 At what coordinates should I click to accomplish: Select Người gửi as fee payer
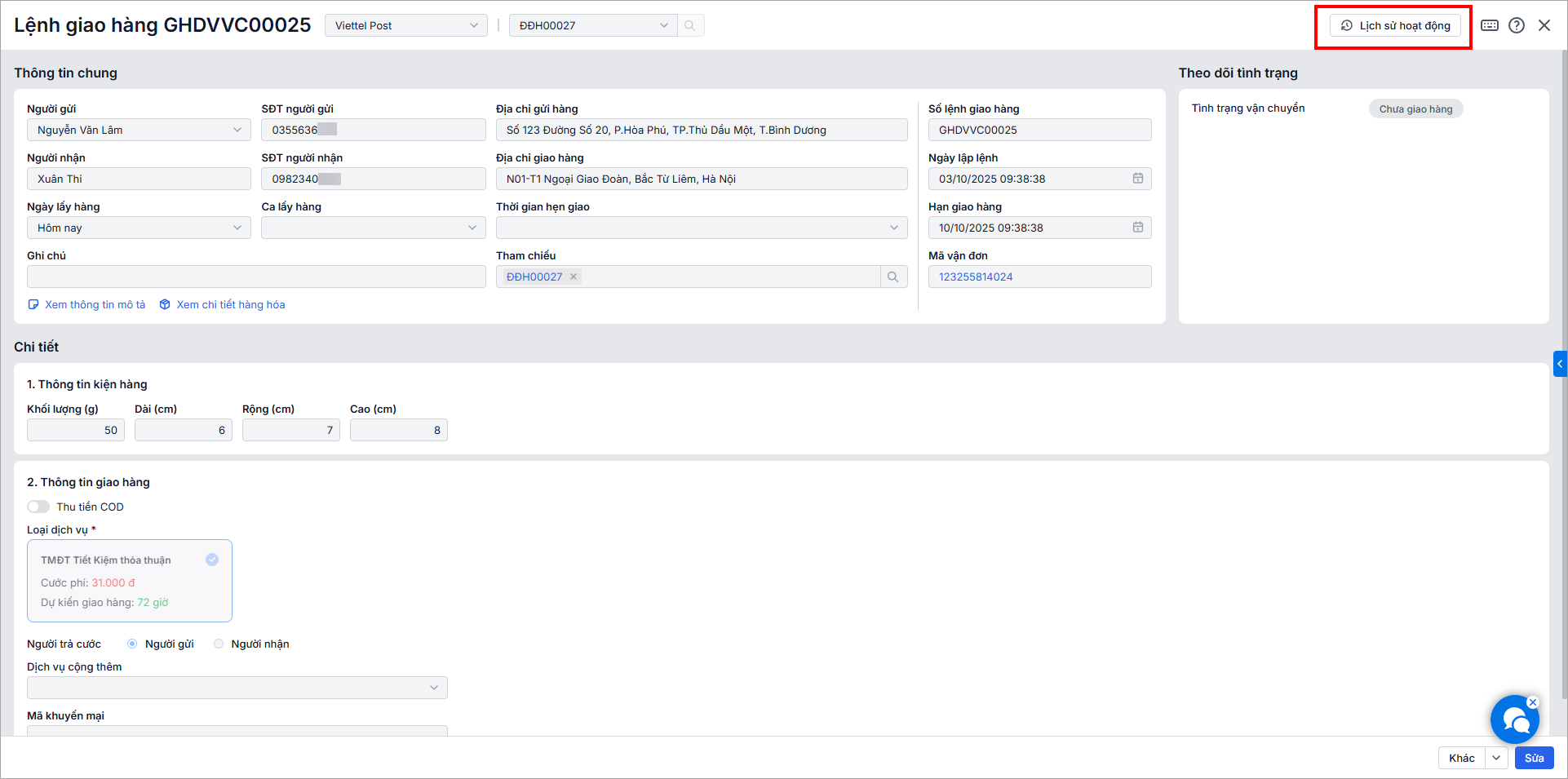tap(132, 644)
